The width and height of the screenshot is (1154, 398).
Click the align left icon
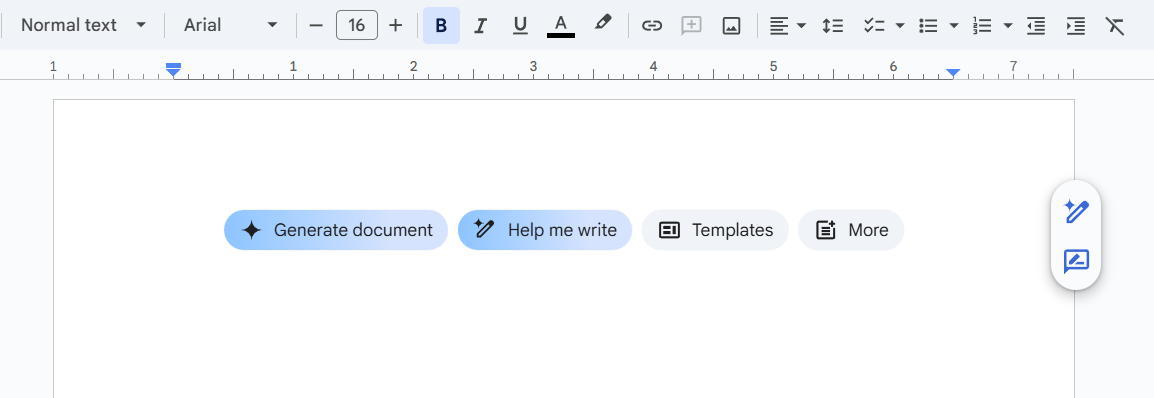click(779, 26)
